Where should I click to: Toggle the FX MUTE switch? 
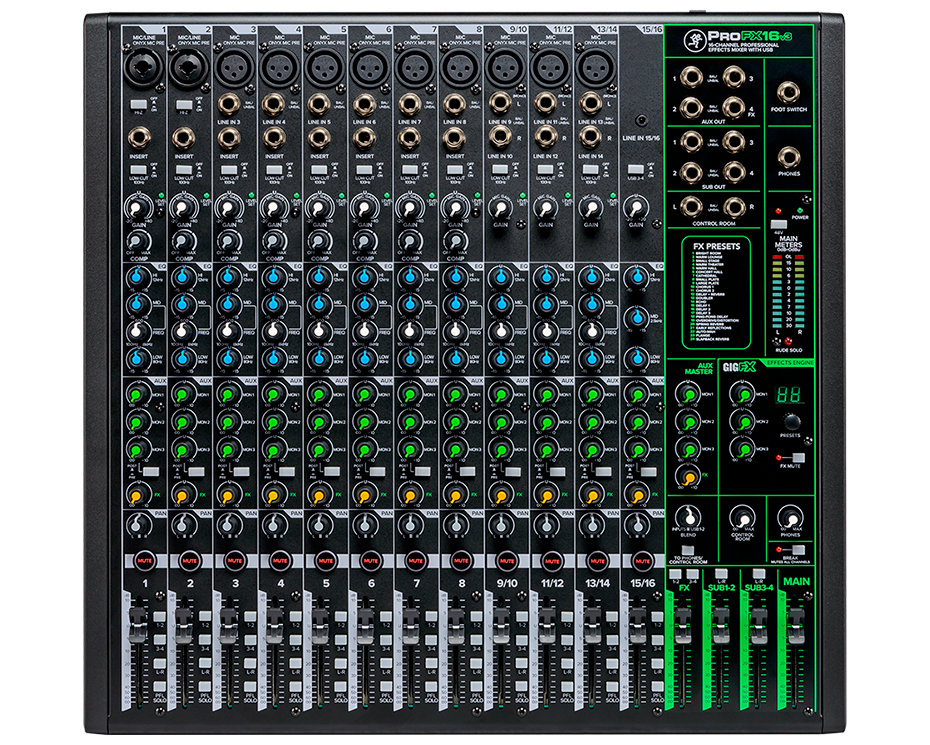click(x=797, y=455)
